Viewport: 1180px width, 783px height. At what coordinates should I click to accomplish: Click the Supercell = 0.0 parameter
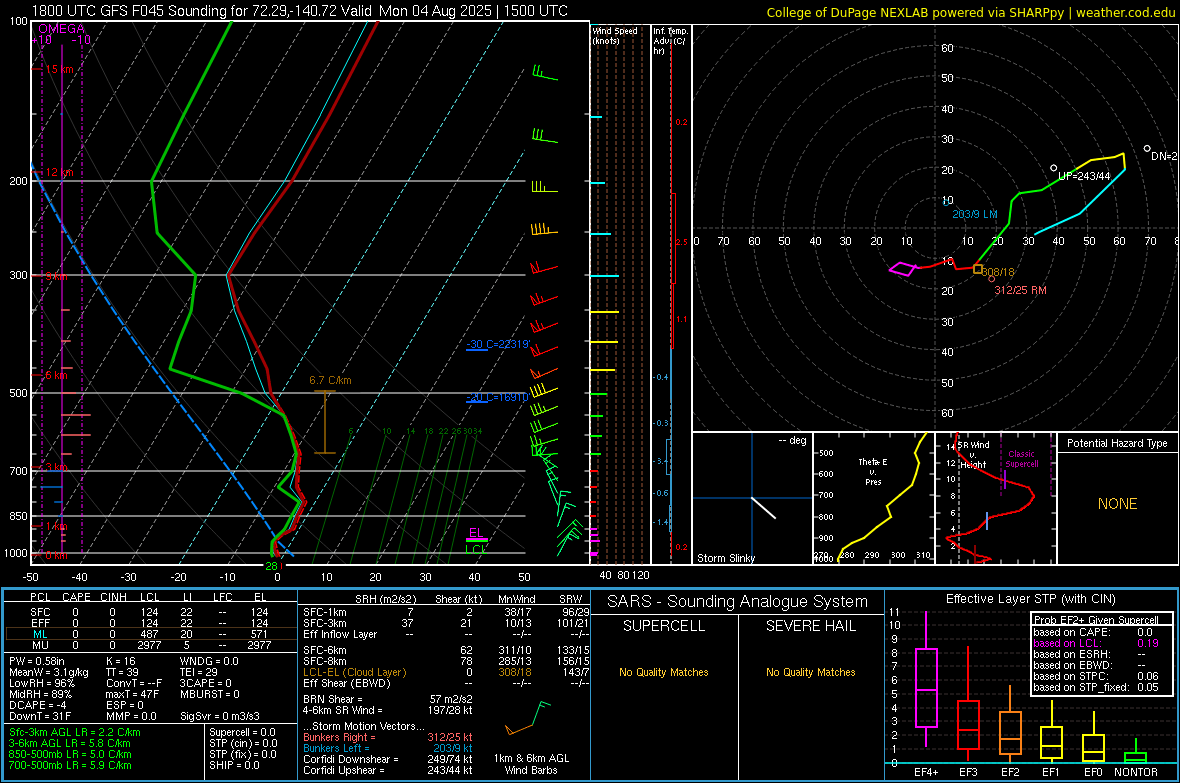[x=242, y=732]
